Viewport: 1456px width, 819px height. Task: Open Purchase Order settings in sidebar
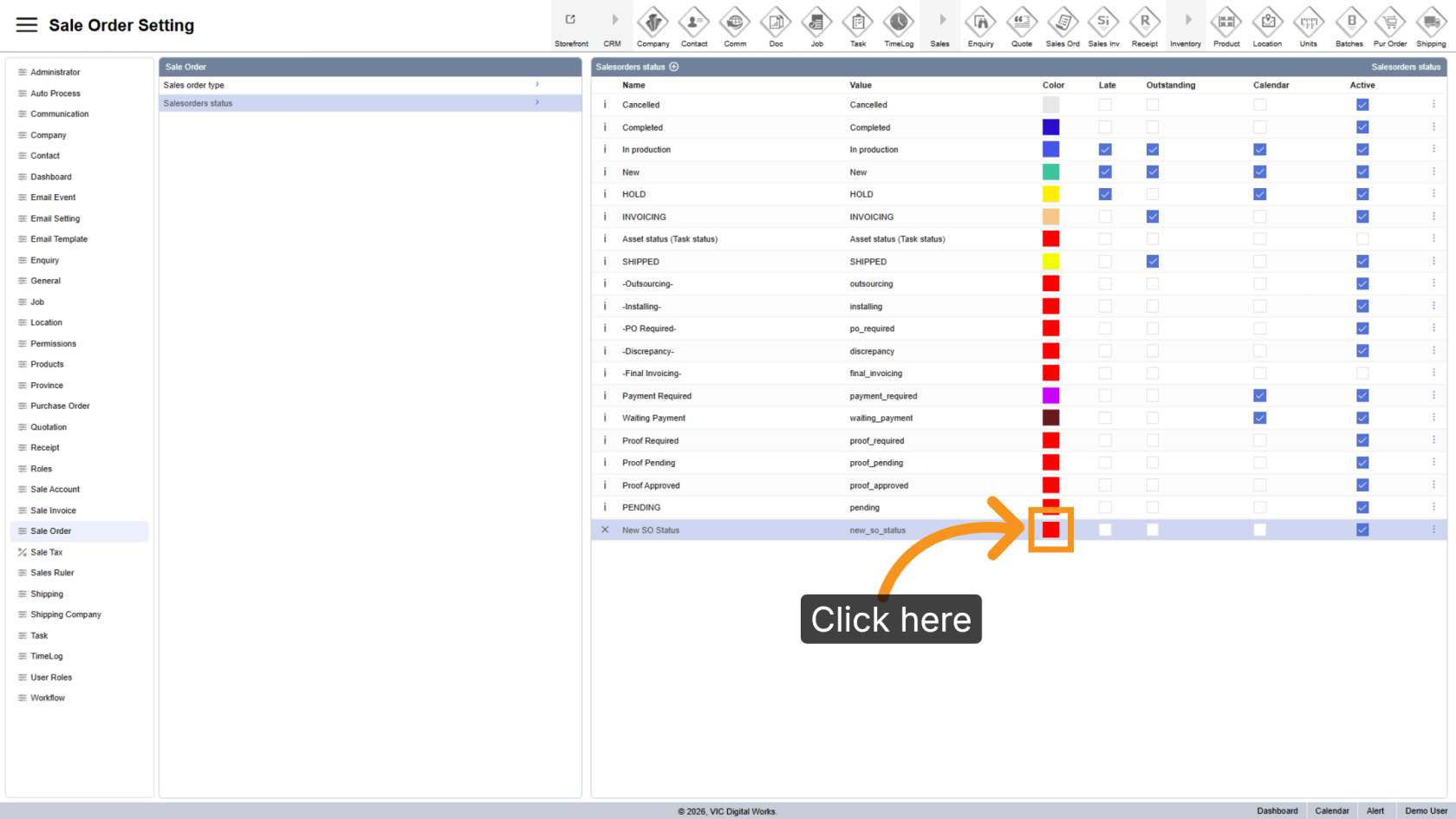[60, 406]
